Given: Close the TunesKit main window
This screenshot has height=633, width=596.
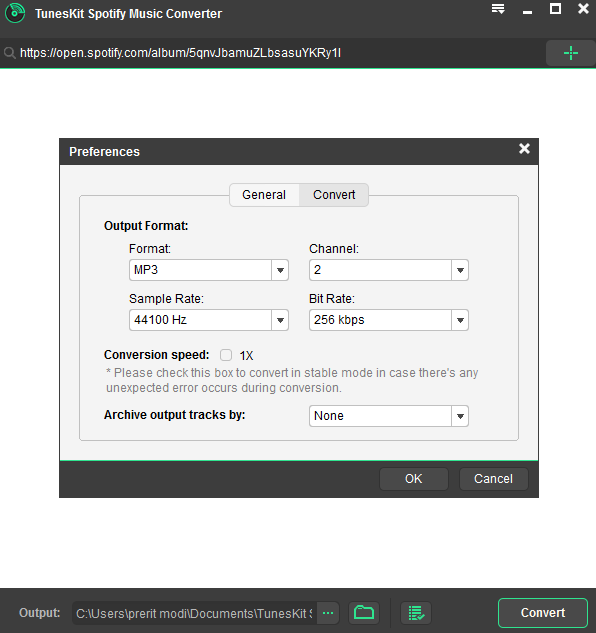Looking at the screenshot, I should click(x=583, y=8).
